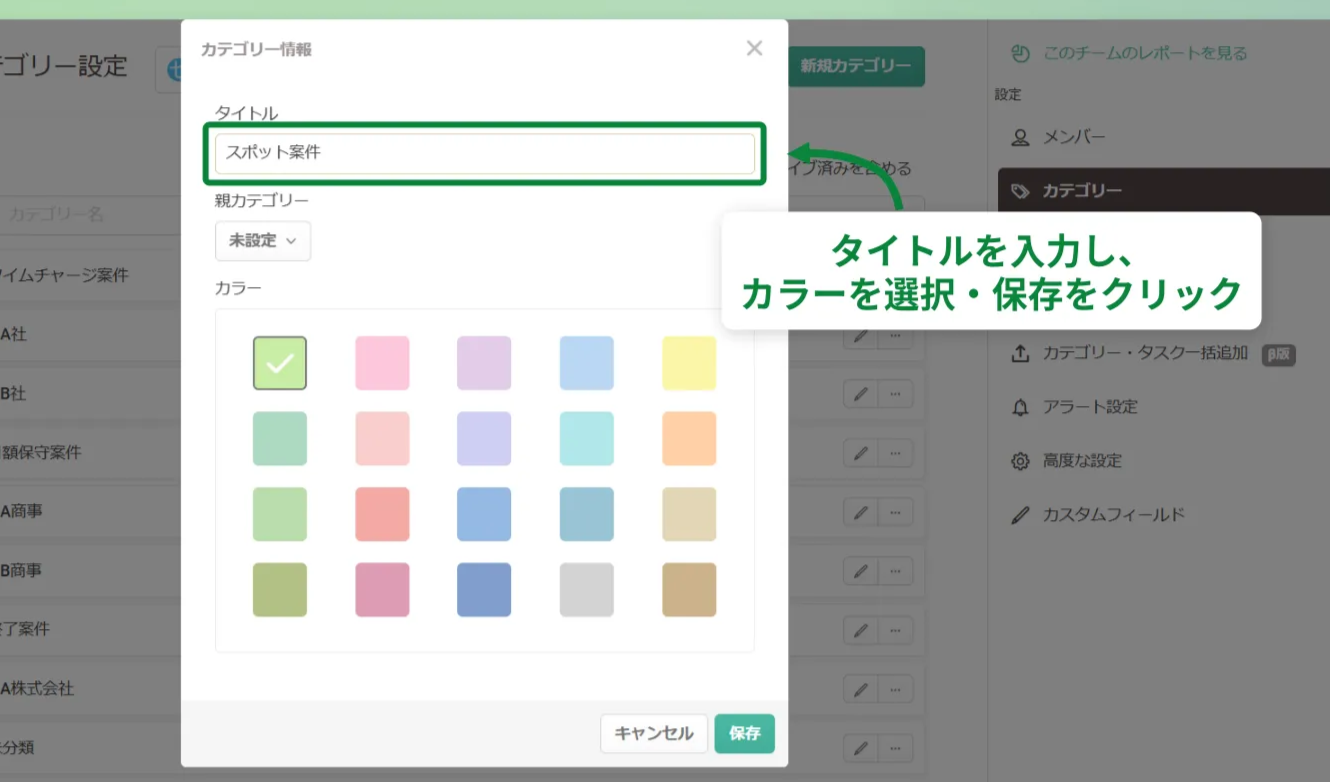
Task: Open the more options icon for B社 row
Action: point(895,395)
